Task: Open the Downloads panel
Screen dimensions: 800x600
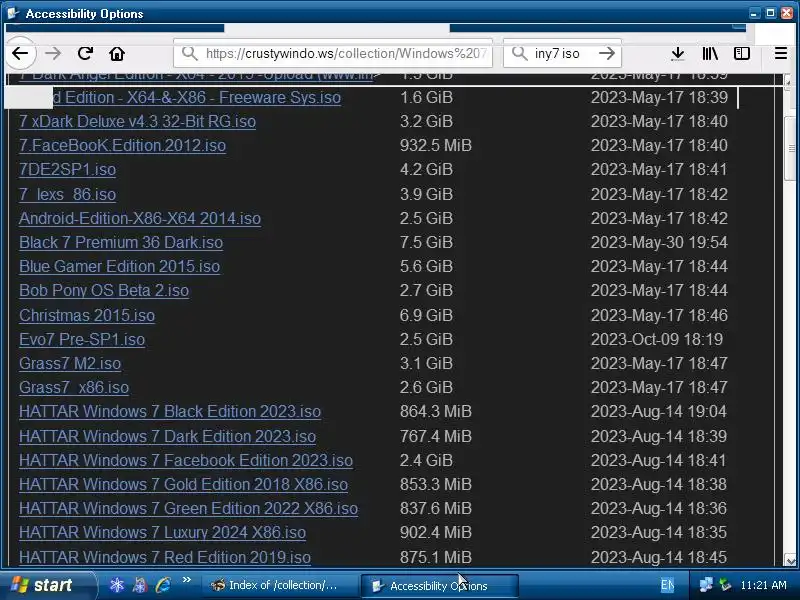Action: coord(678,53)
